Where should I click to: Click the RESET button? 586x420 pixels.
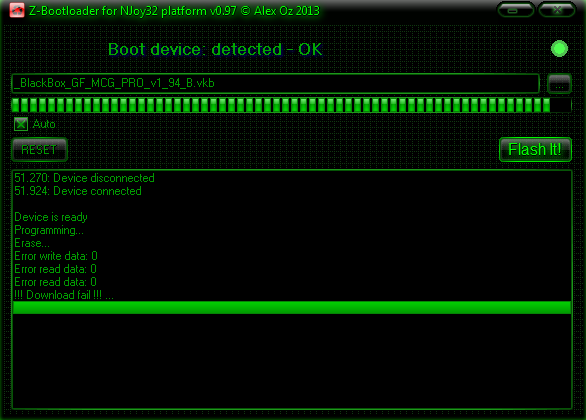click(x=39, y=149)
